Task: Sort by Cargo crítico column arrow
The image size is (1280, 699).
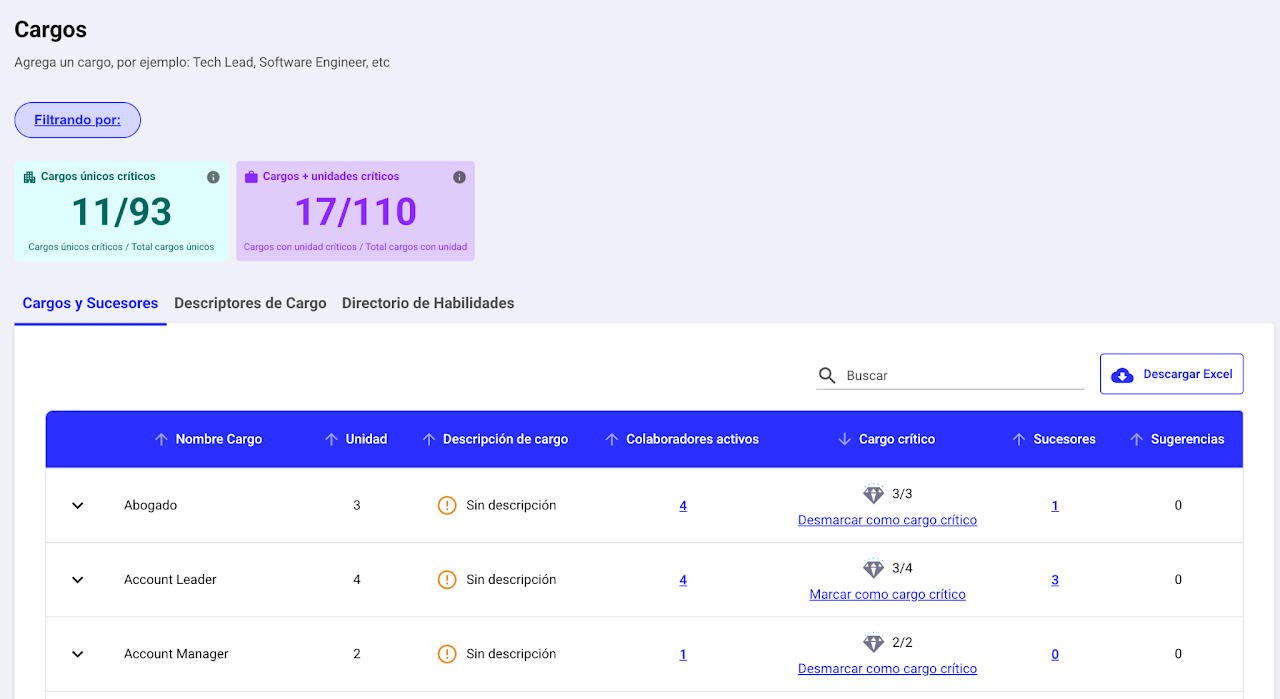Action: tap(844, 439)
